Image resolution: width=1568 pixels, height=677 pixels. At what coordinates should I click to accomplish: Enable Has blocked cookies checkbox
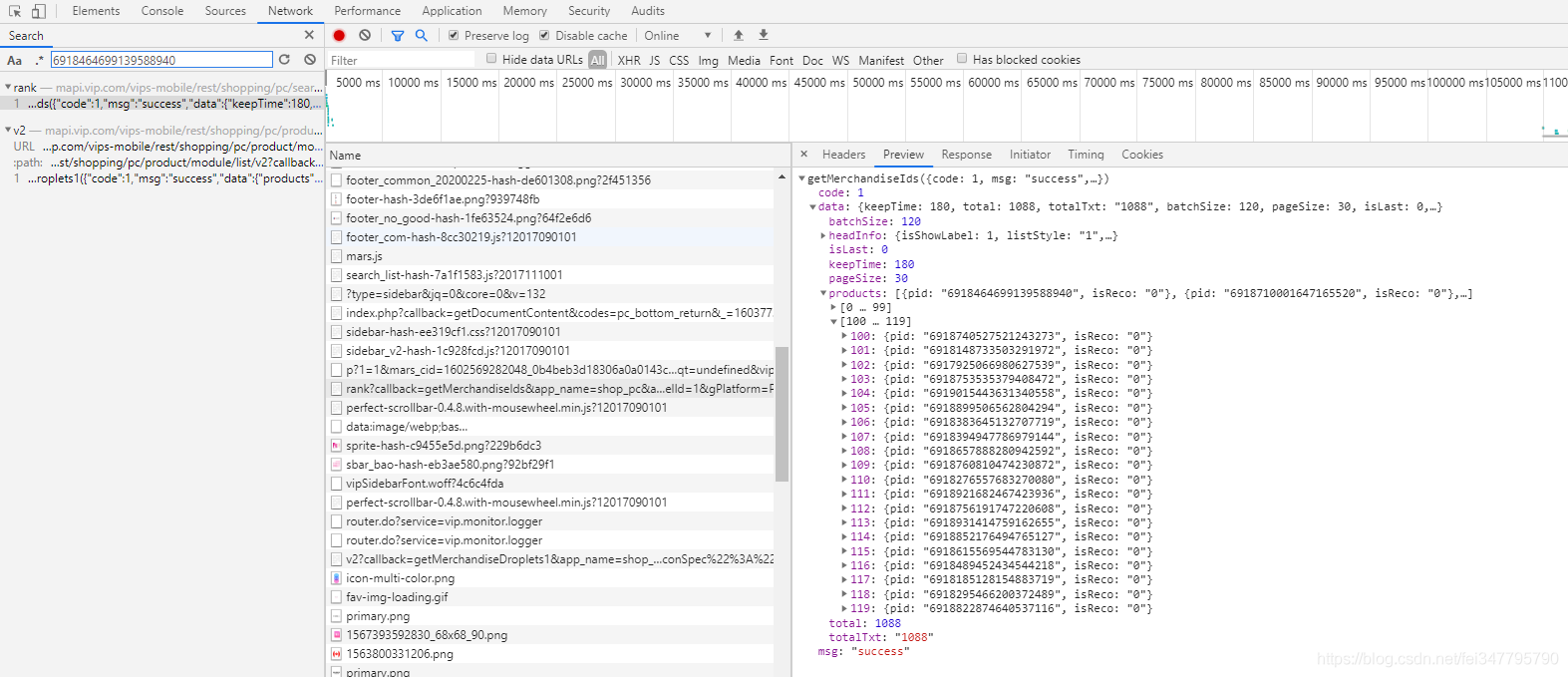click(962, 59)
